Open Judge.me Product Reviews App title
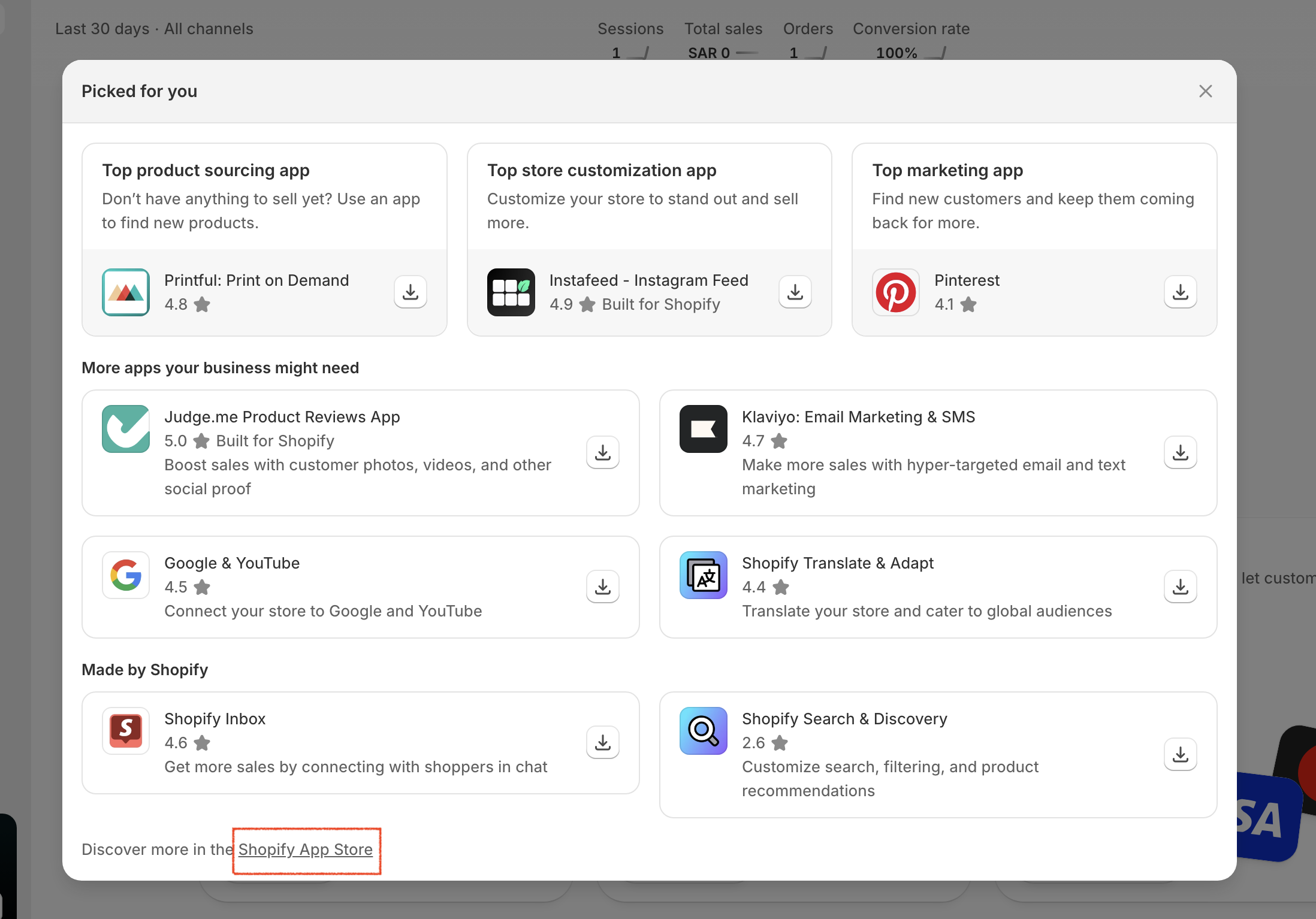This screenshot has height=919, width=1316. (282, 417)
